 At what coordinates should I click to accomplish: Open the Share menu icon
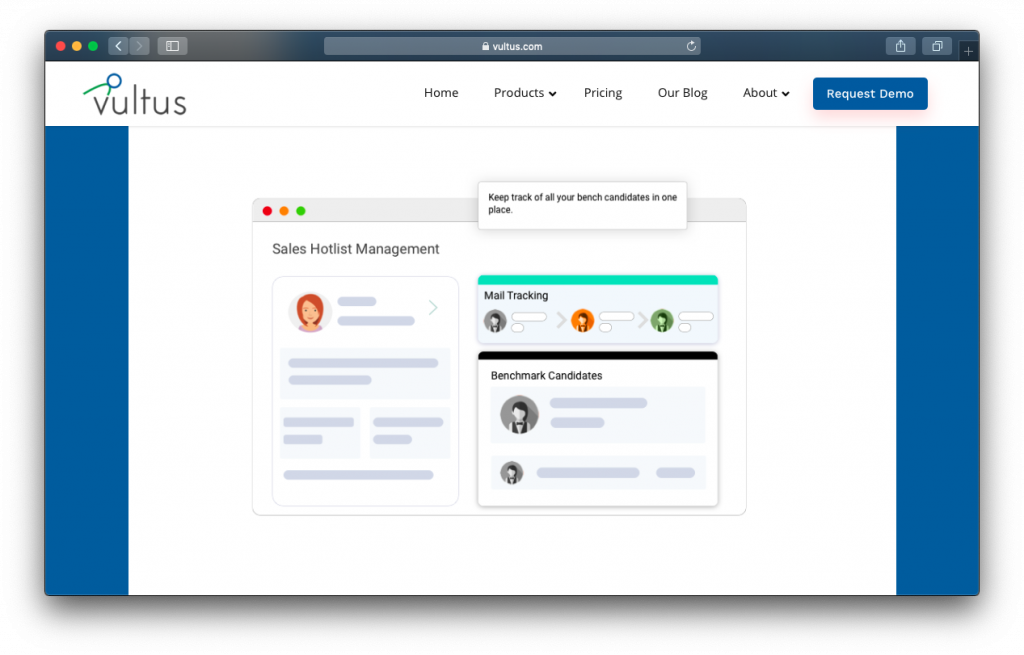coord(901,46)
